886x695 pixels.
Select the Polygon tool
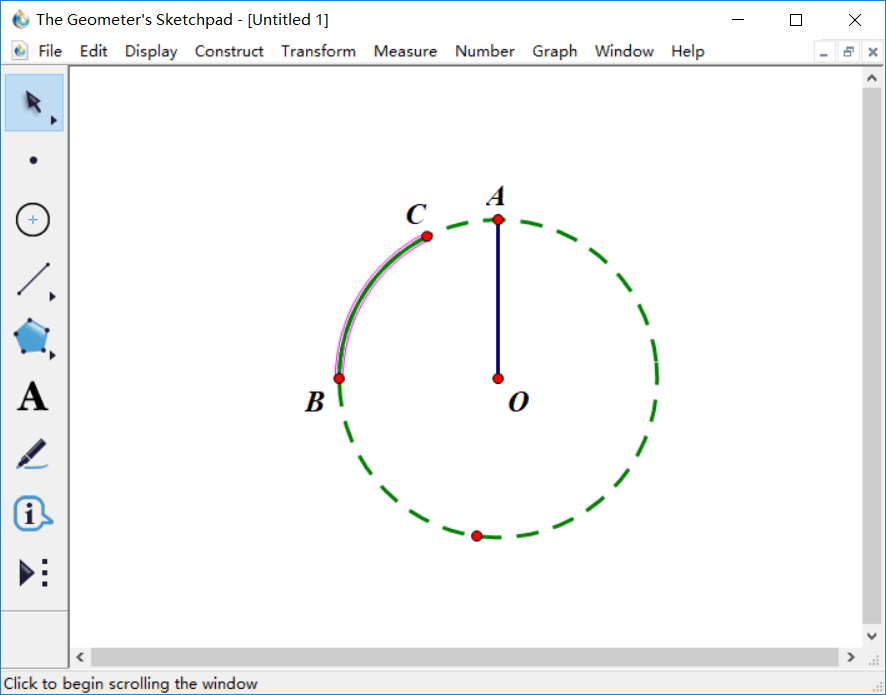[32, 338]
